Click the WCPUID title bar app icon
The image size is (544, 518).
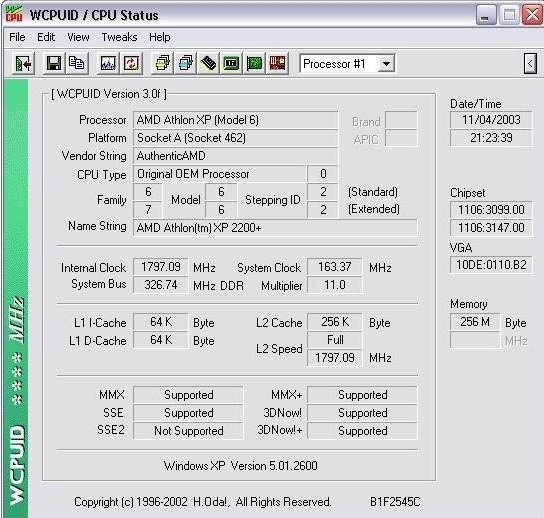point(14,14)
